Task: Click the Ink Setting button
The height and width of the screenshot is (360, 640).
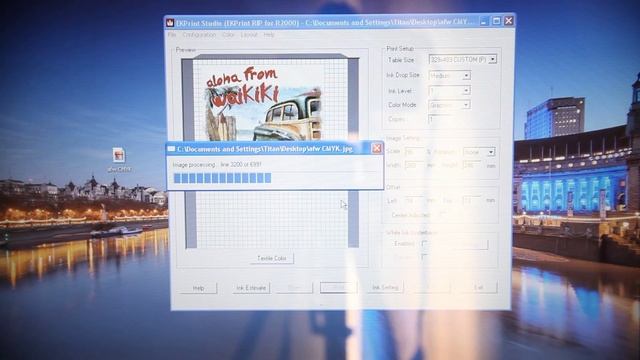Action: pos(385,288)
